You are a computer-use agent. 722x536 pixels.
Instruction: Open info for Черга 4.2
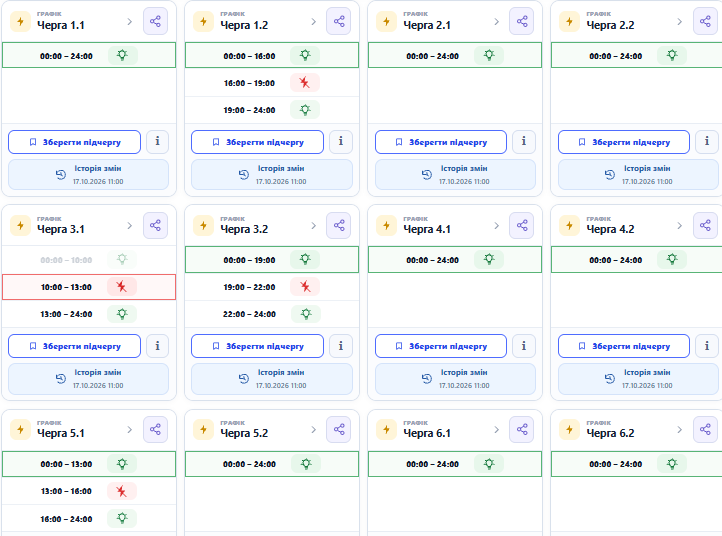pos(707,346)
